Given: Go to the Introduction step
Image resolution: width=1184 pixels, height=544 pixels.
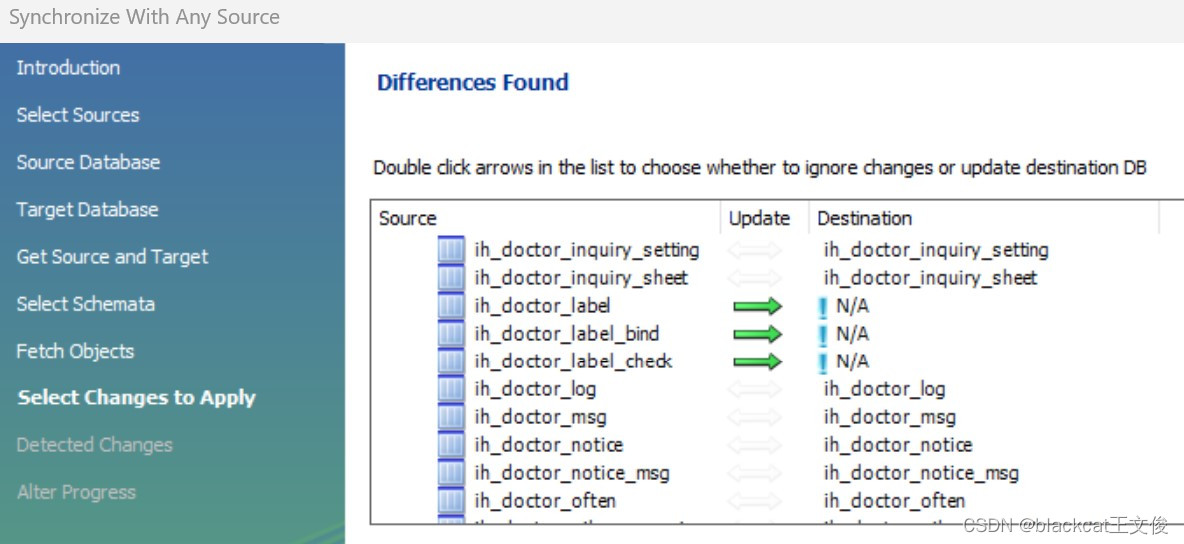Looking at the screenshot, I should [x=68, y=68].
